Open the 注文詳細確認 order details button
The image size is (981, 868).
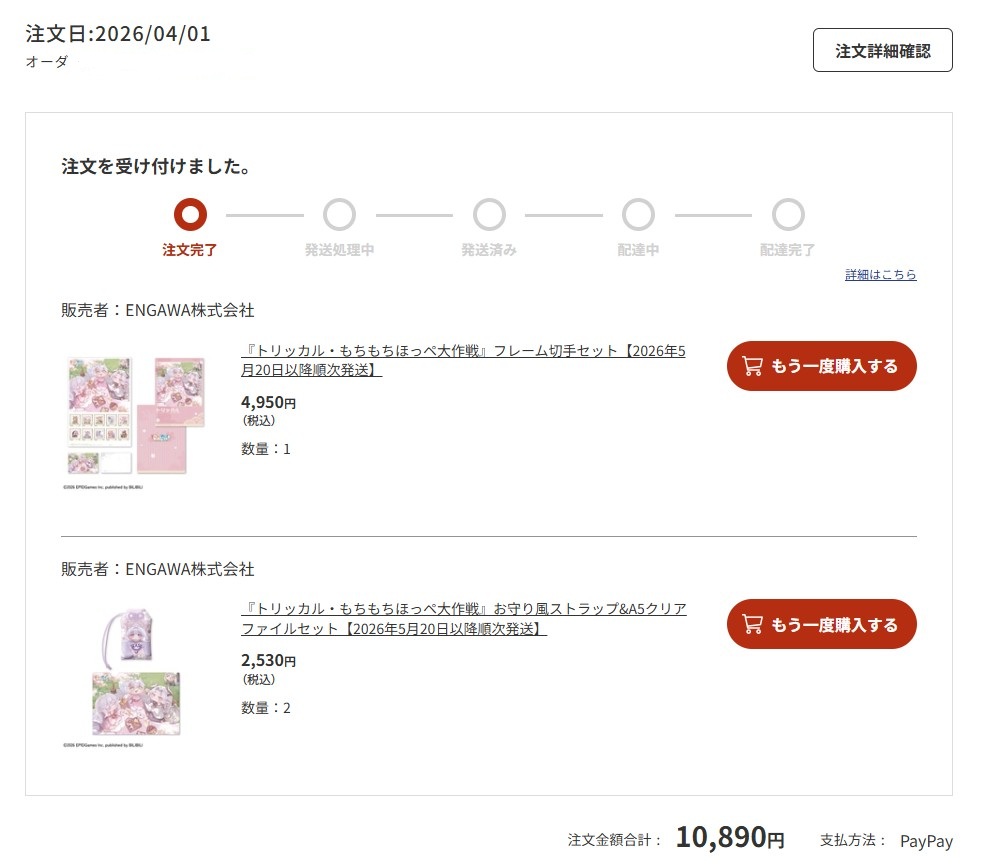[882, 51]
